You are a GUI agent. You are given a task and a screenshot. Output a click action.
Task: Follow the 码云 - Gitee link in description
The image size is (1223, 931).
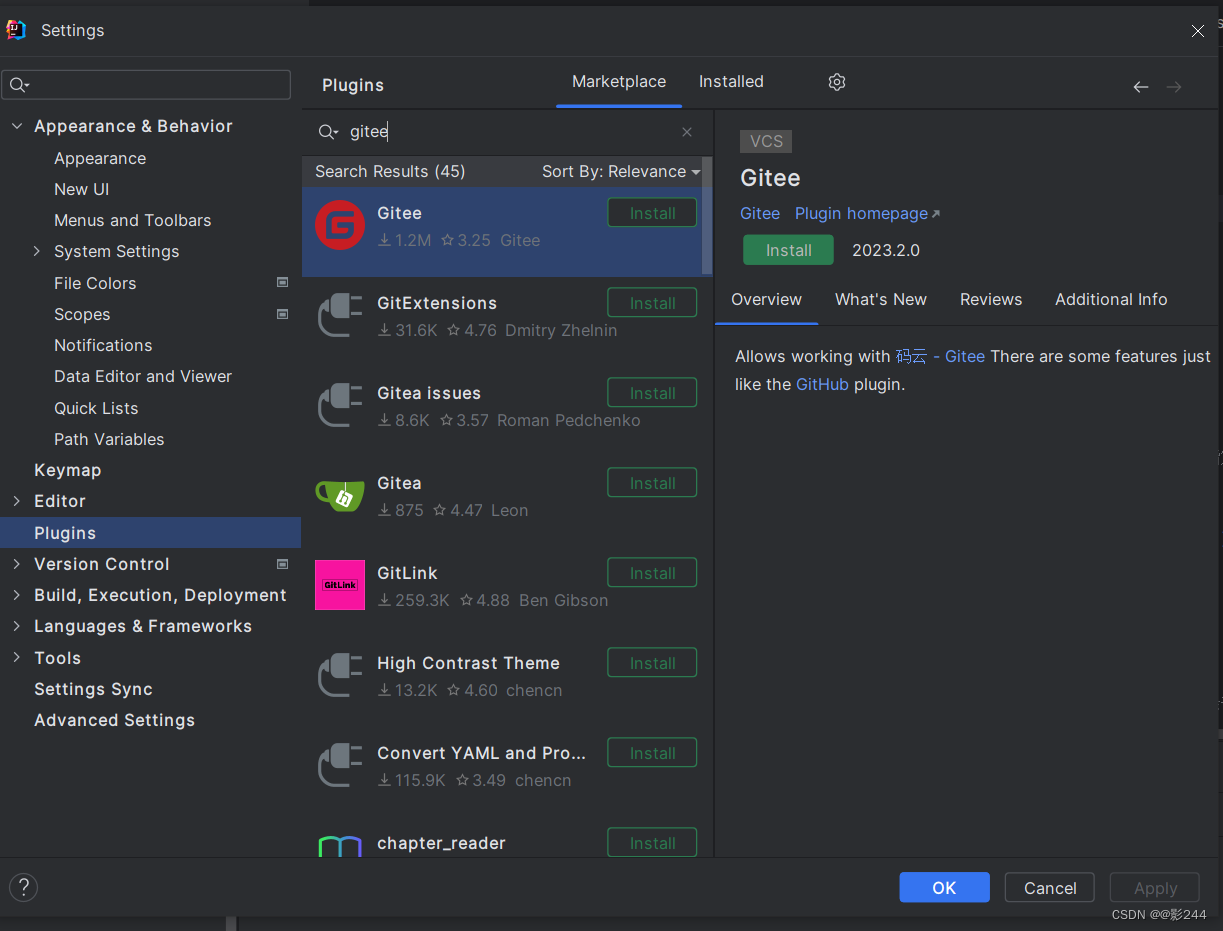pyautogui.click(x=940, y=357)
